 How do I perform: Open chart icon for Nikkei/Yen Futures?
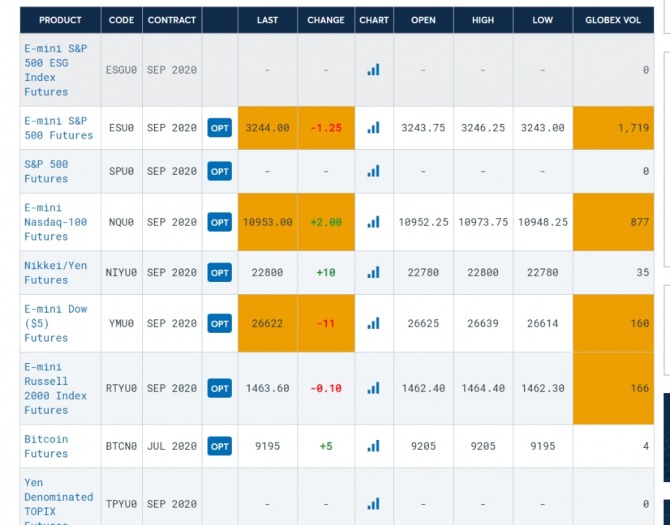click(373, 273)
